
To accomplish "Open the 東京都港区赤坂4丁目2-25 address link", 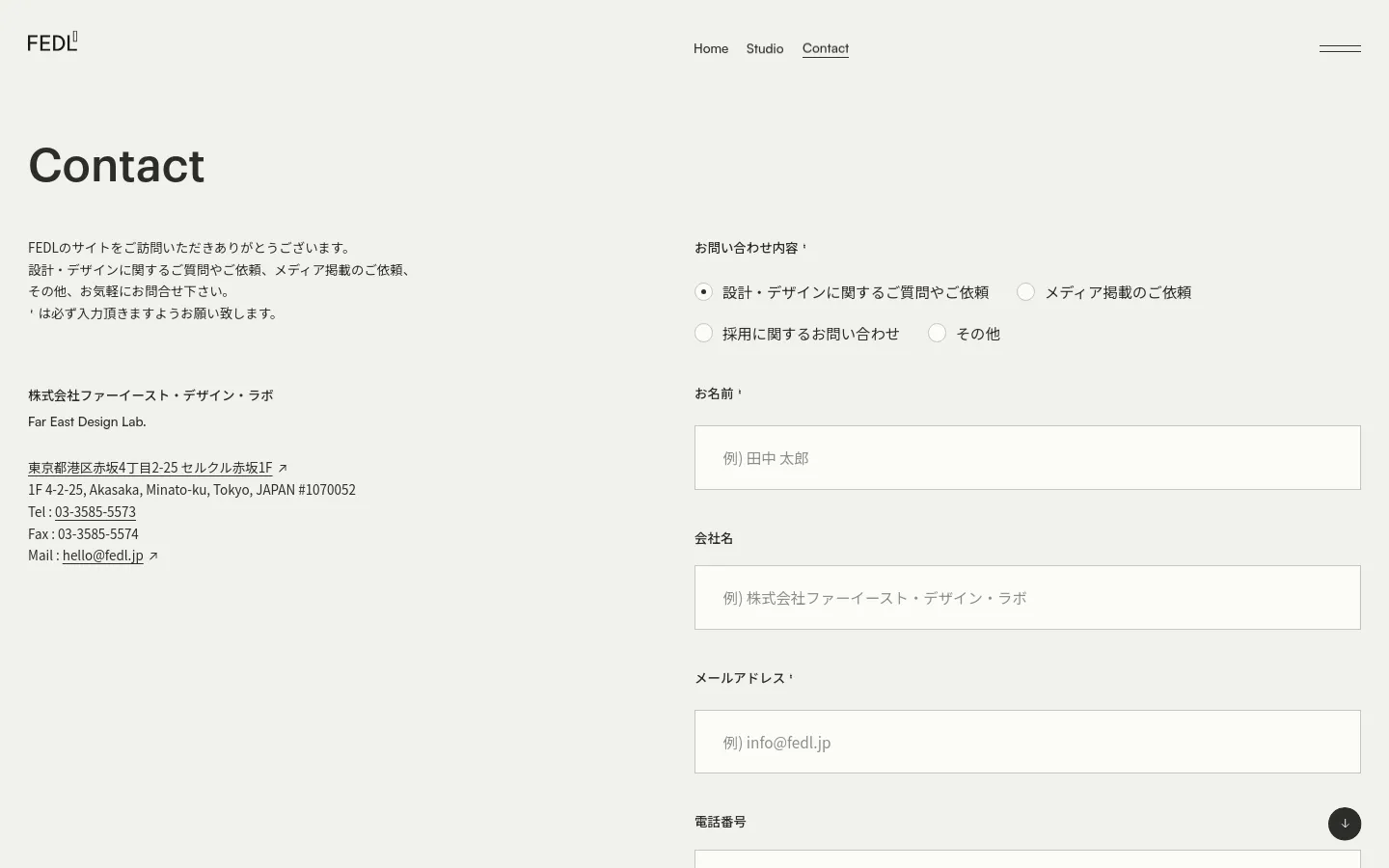I will click(x=150, y=468).
